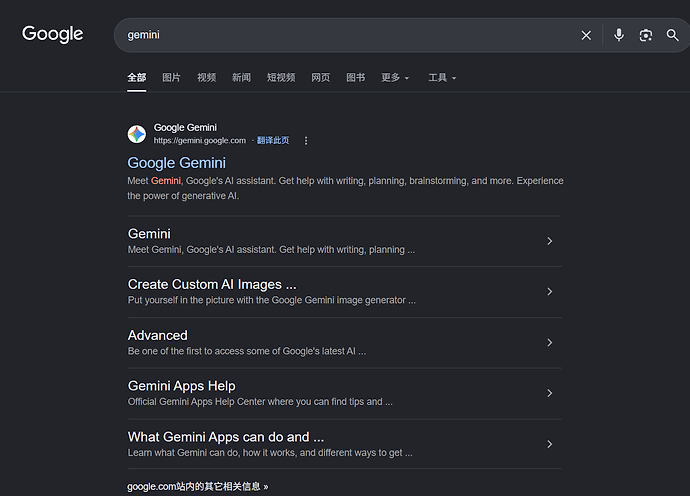
Task: Open What Gemini Apps can do sitelink
Action: [x=226, y=437]
